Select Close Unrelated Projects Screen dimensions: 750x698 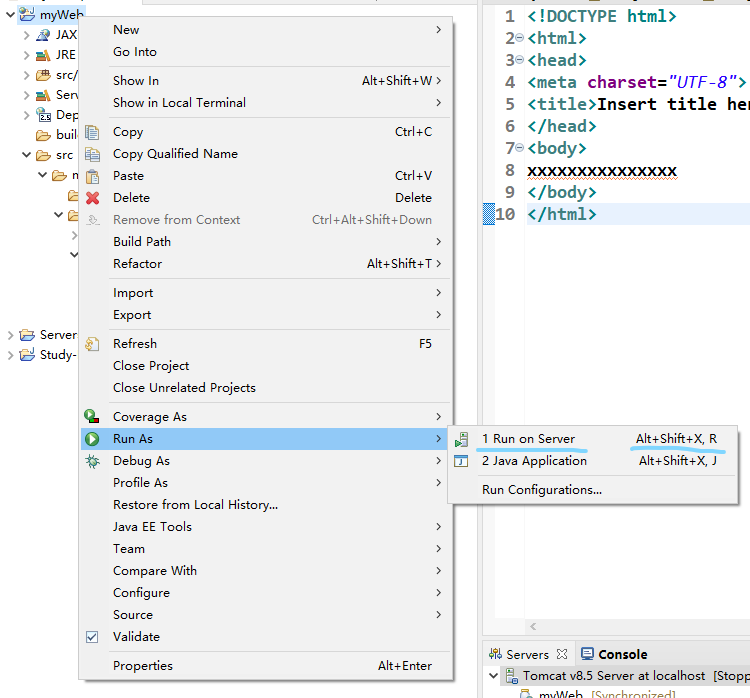click(266, 388)
